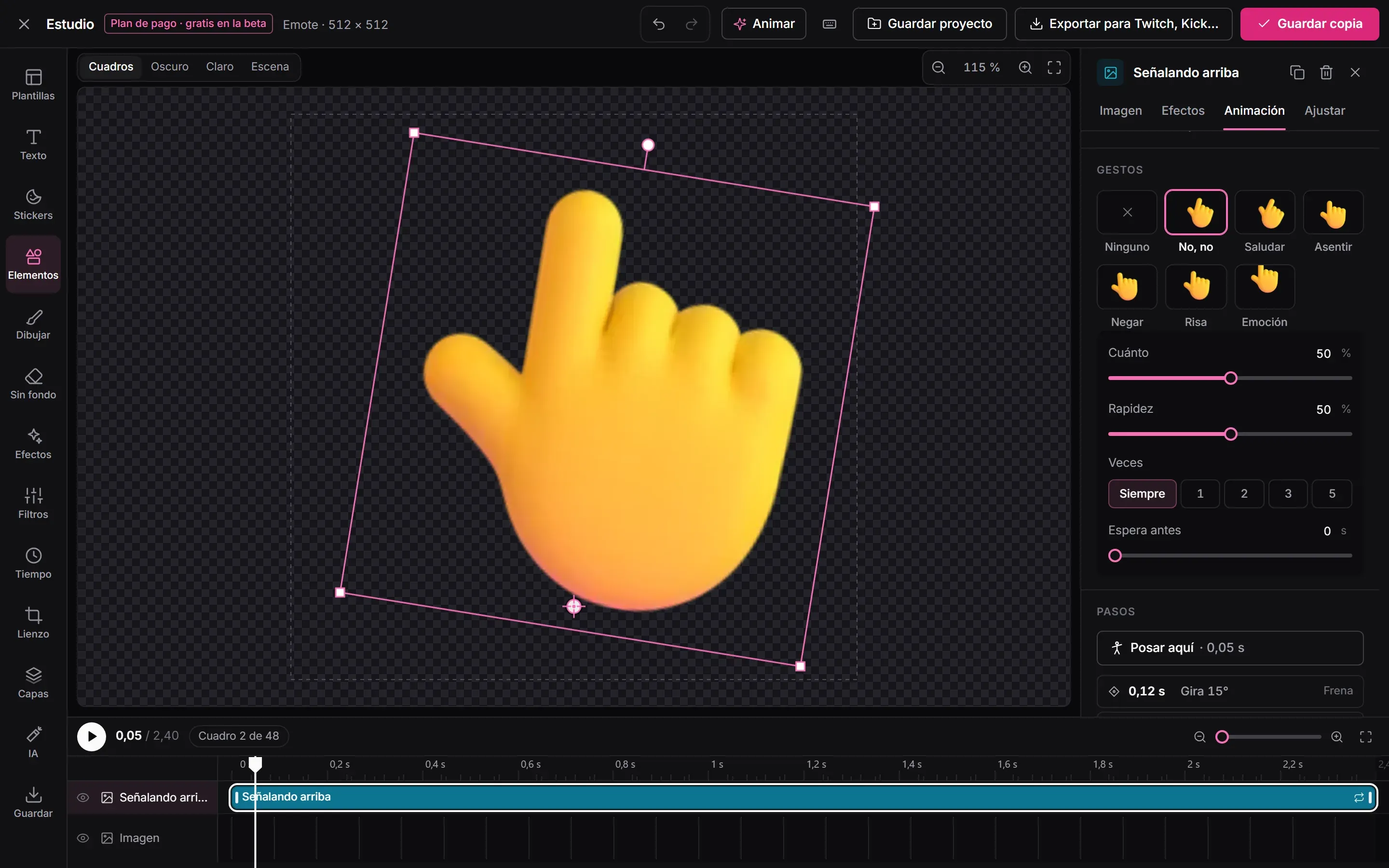Select the Señalando arriba timeline clip

click(803, 798)
